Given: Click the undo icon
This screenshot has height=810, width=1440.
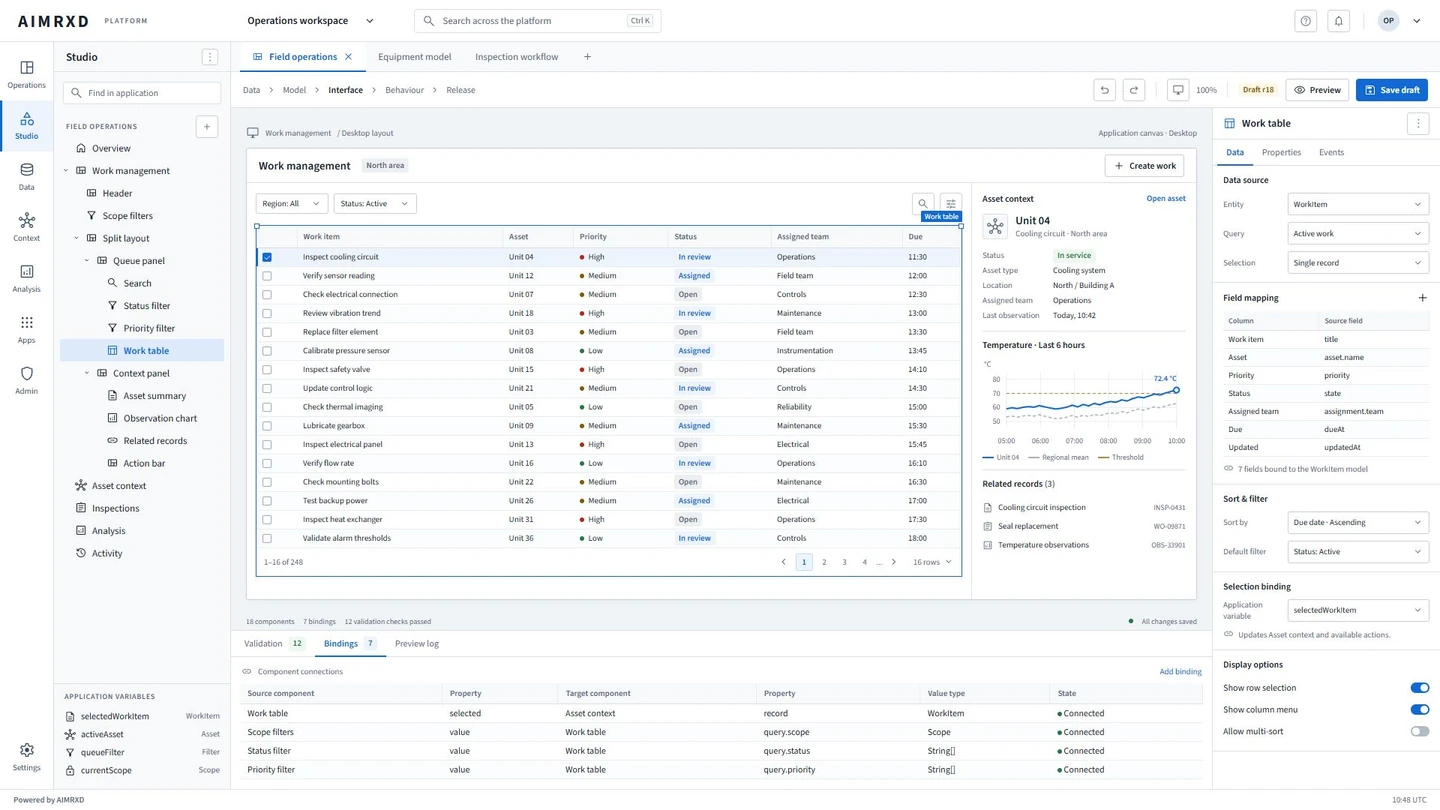Looking at the screenshot, I should click(x=1104, y=90).
